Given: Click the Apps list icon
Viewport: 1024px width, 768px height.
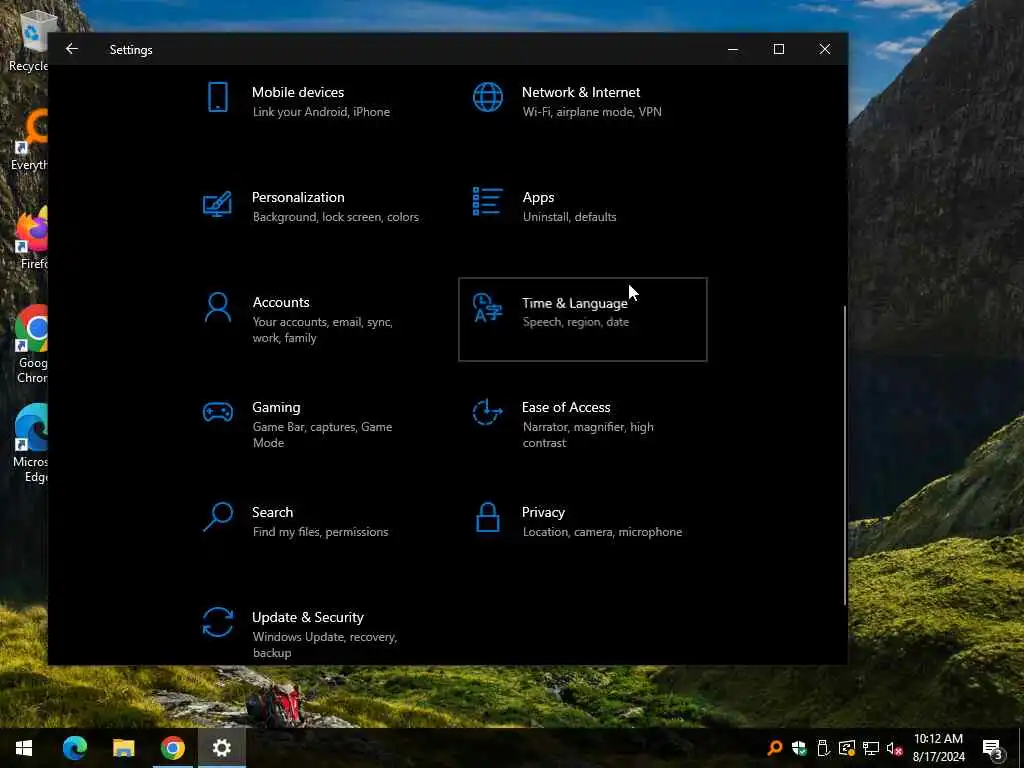Looking at the screenshot, I should point(487,201).
